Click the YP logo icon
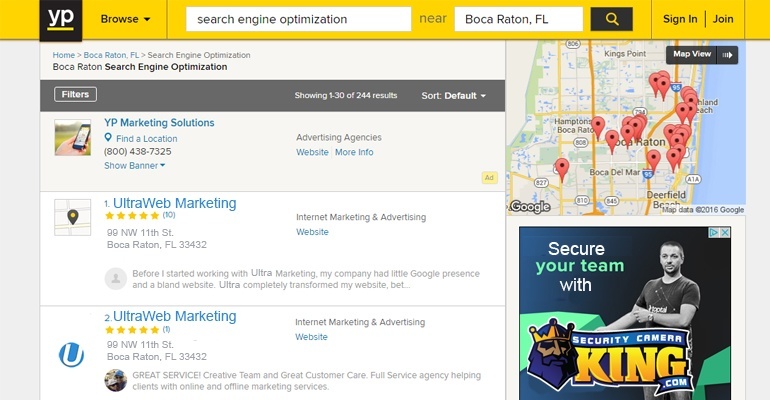Image resolution: width=770 pixels, height=400 pixels. click(61, 20)
